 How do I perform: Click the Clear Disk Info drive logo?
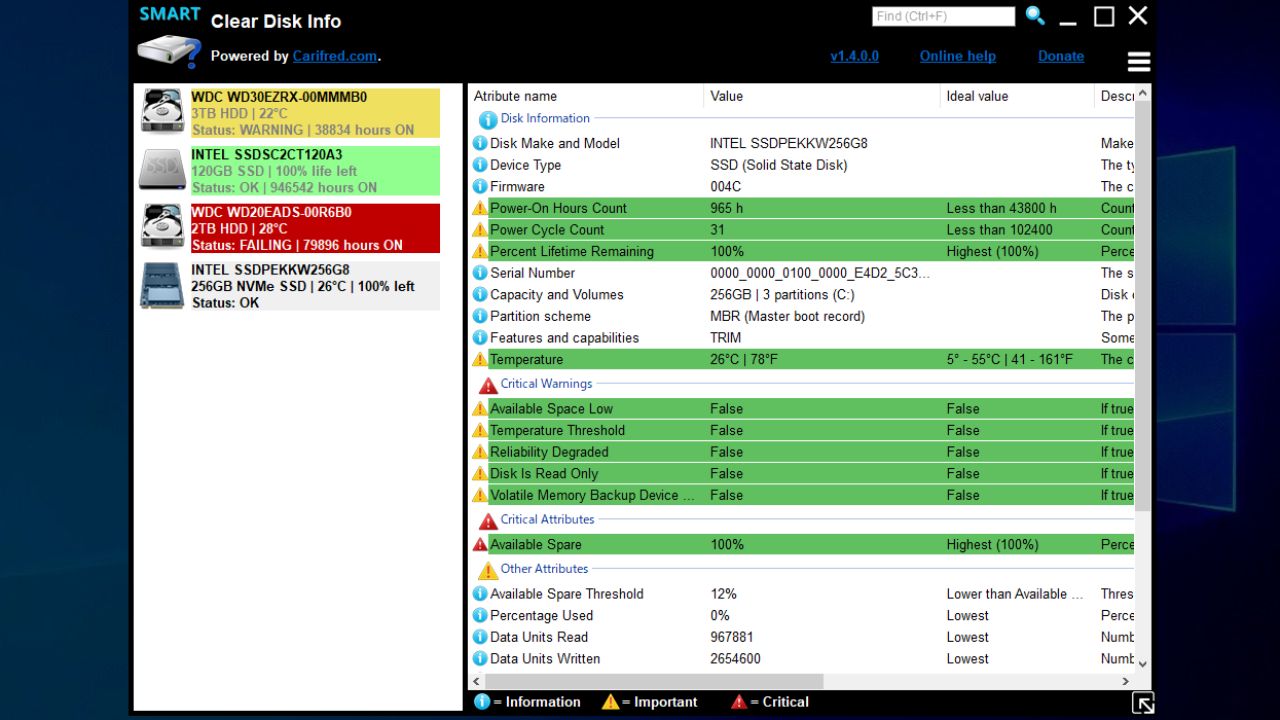pos(169,50)
